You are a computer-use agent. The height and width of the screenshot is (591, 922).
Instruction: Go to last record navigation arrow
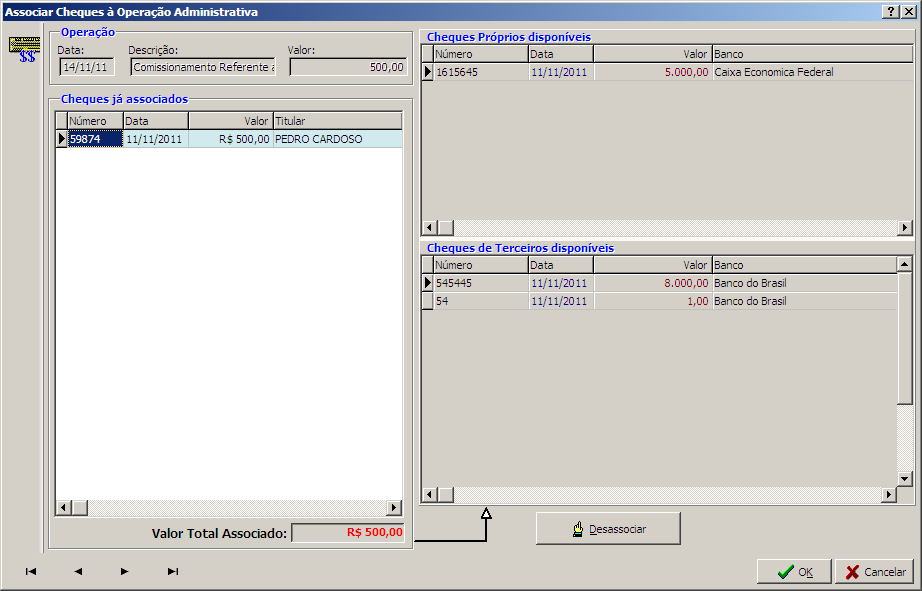point(172,571)
